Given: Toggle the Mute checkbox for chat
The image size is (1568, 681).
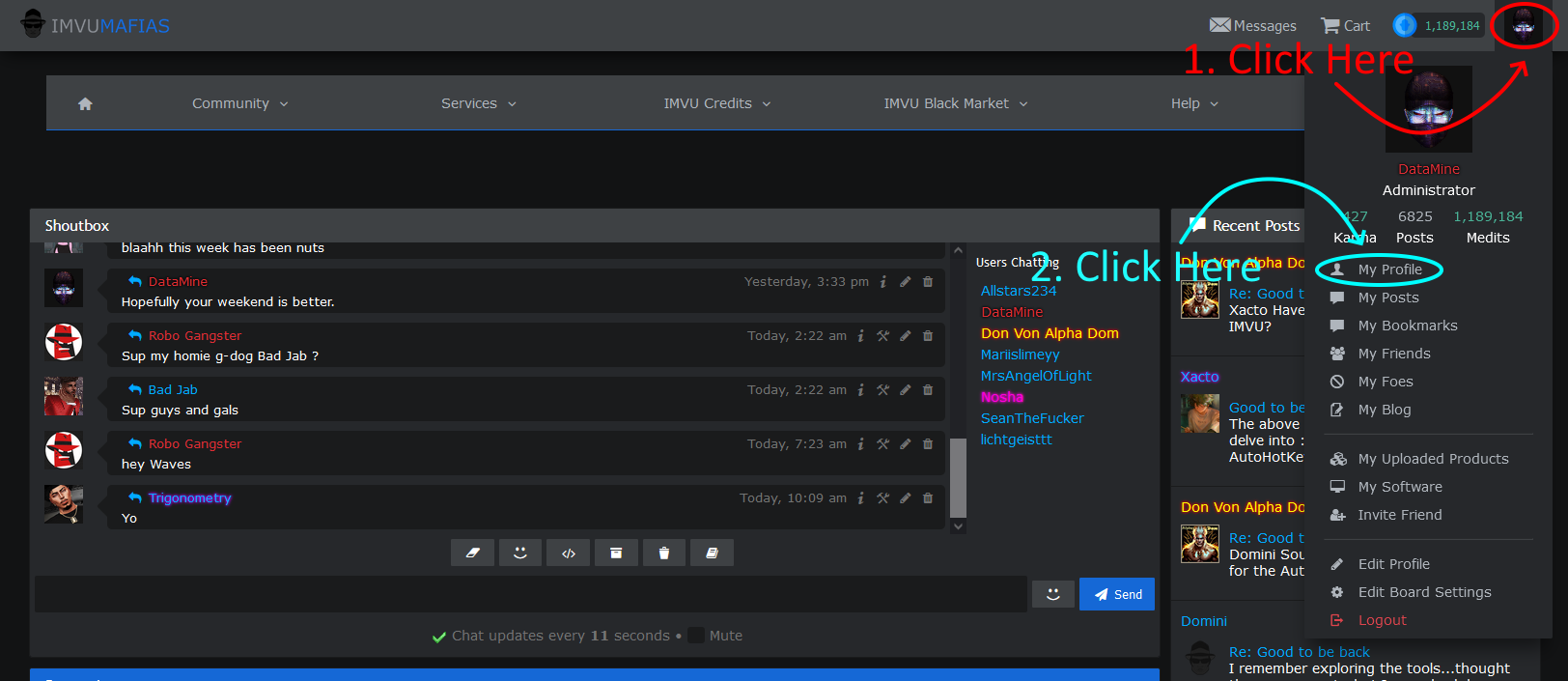Looking at the screenshot, I should coord(695,636).
